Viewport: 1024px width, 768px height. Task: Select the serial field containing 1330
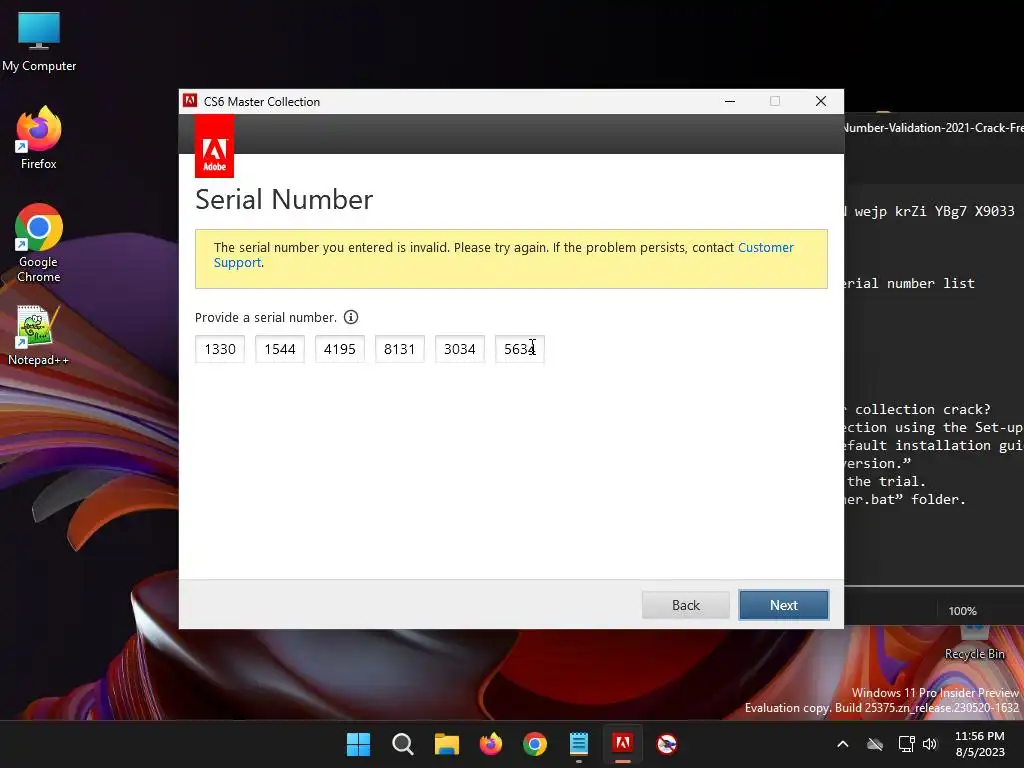(x=220, y=349)
